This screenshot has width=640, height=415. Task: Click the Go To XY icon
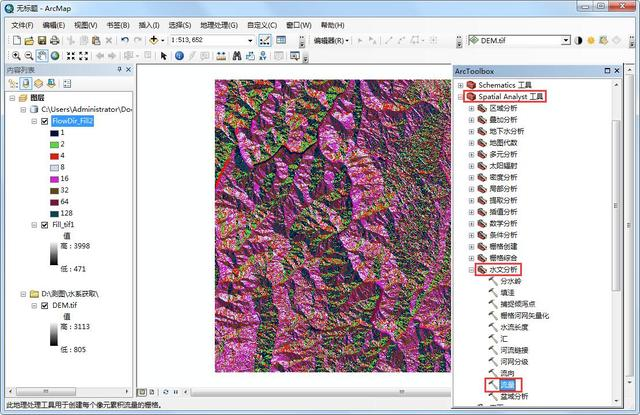tap(262, 56)
